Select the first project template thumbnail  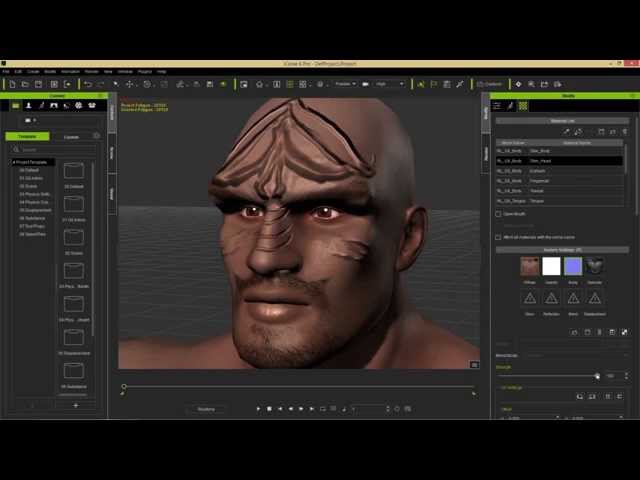[74, 171]
